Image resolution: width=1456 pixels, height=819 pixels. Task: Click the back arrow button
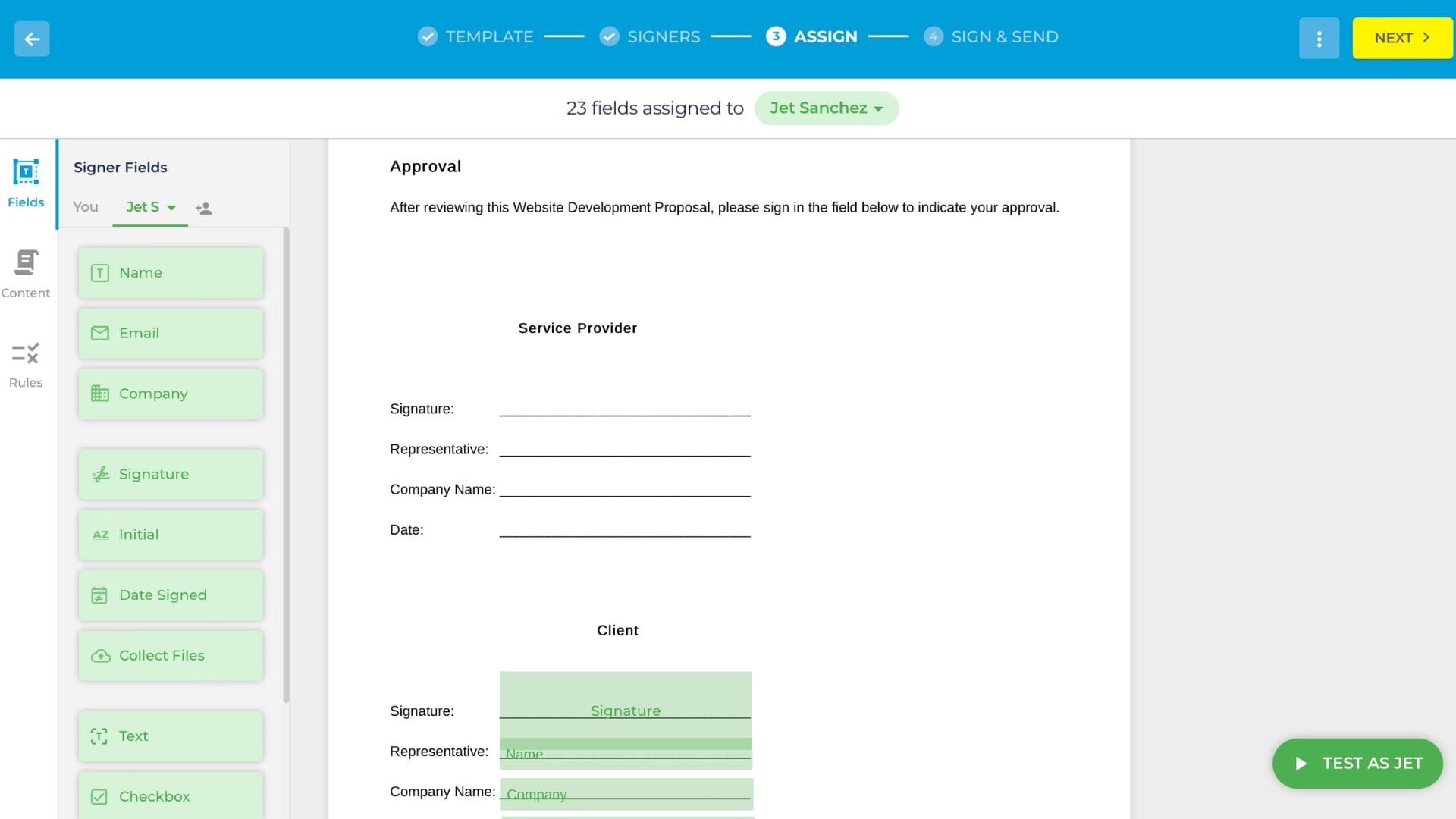32,39
